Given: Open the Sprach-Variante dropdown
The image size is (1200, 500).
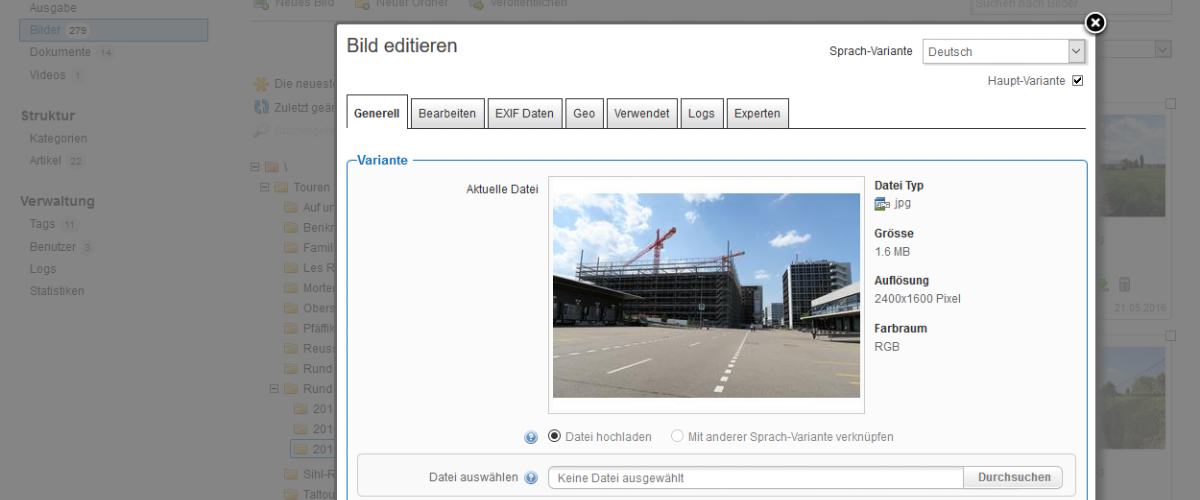Looking at the screenshot, I should point(1003,52).
